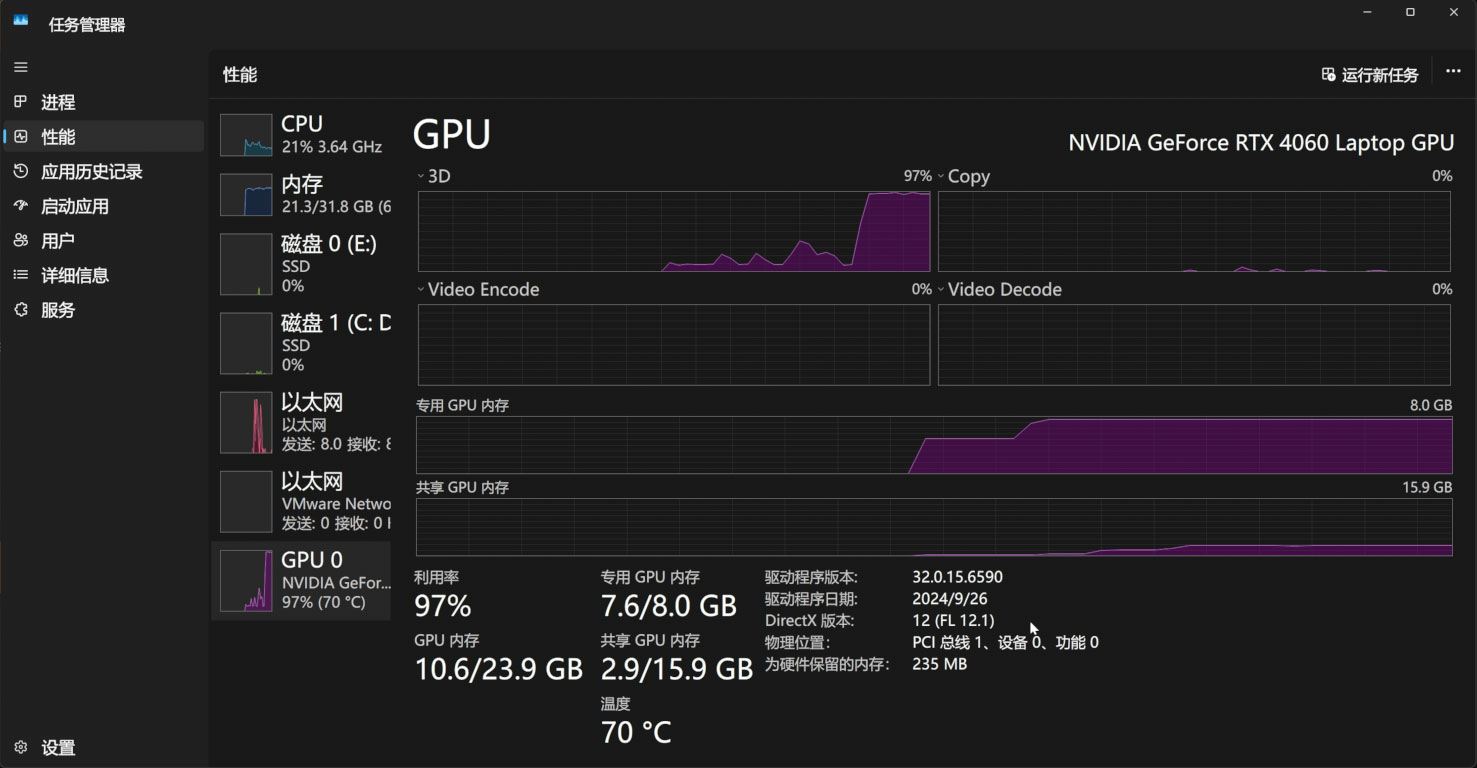Viewport: 1477px width, 768px height.
Task: Click 运行新任务 run new task button
Action: pyautogui.click(x=1370, y=75)
